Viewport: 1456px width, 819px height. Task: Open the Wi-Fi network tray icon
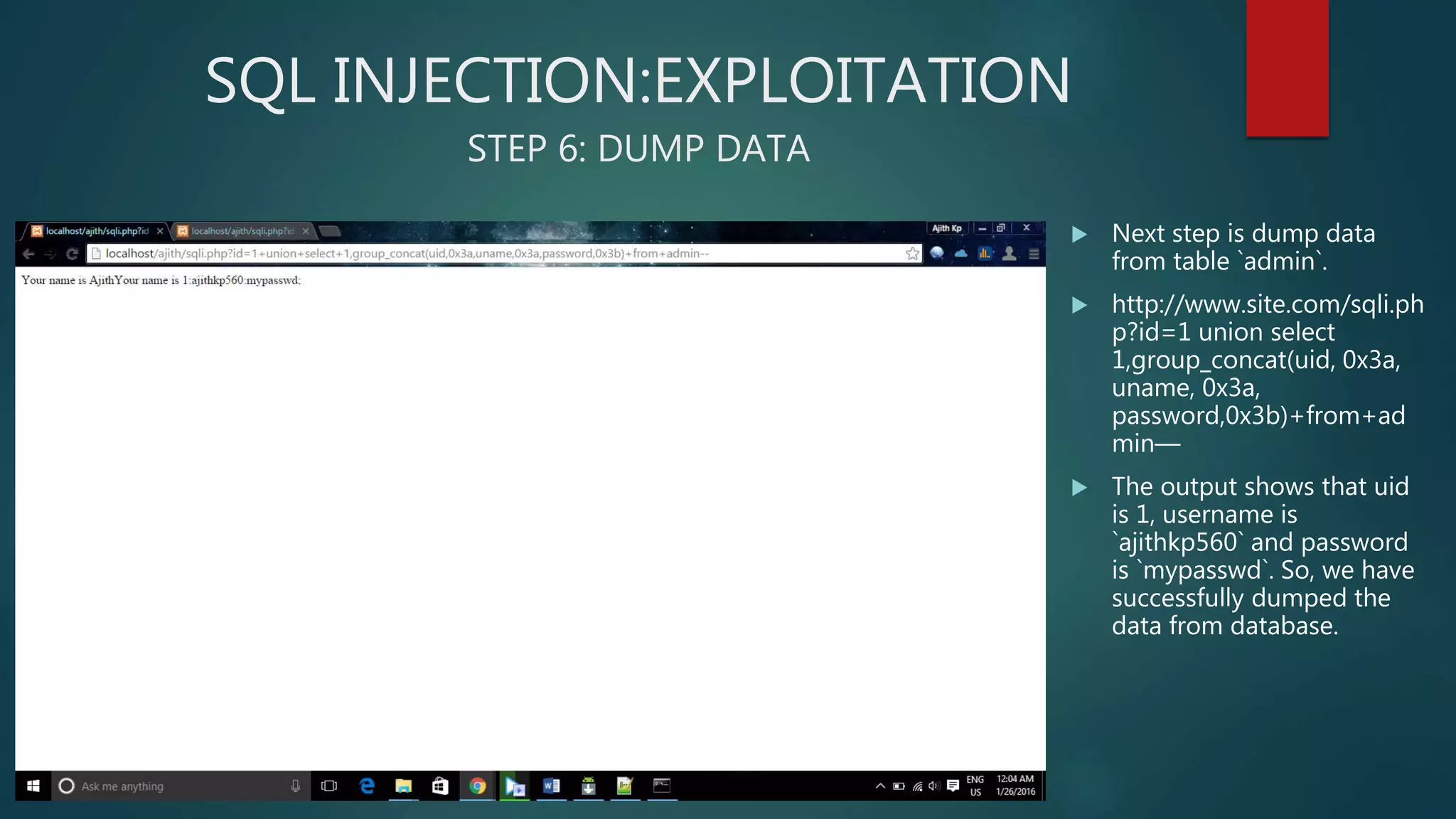coord(917,786)
